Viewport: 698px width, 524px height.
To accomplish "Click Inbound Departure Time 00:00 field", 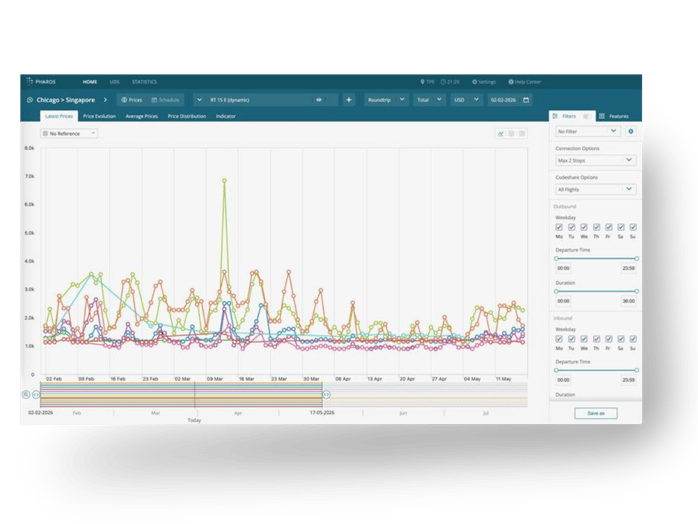I will coord(564,380).
